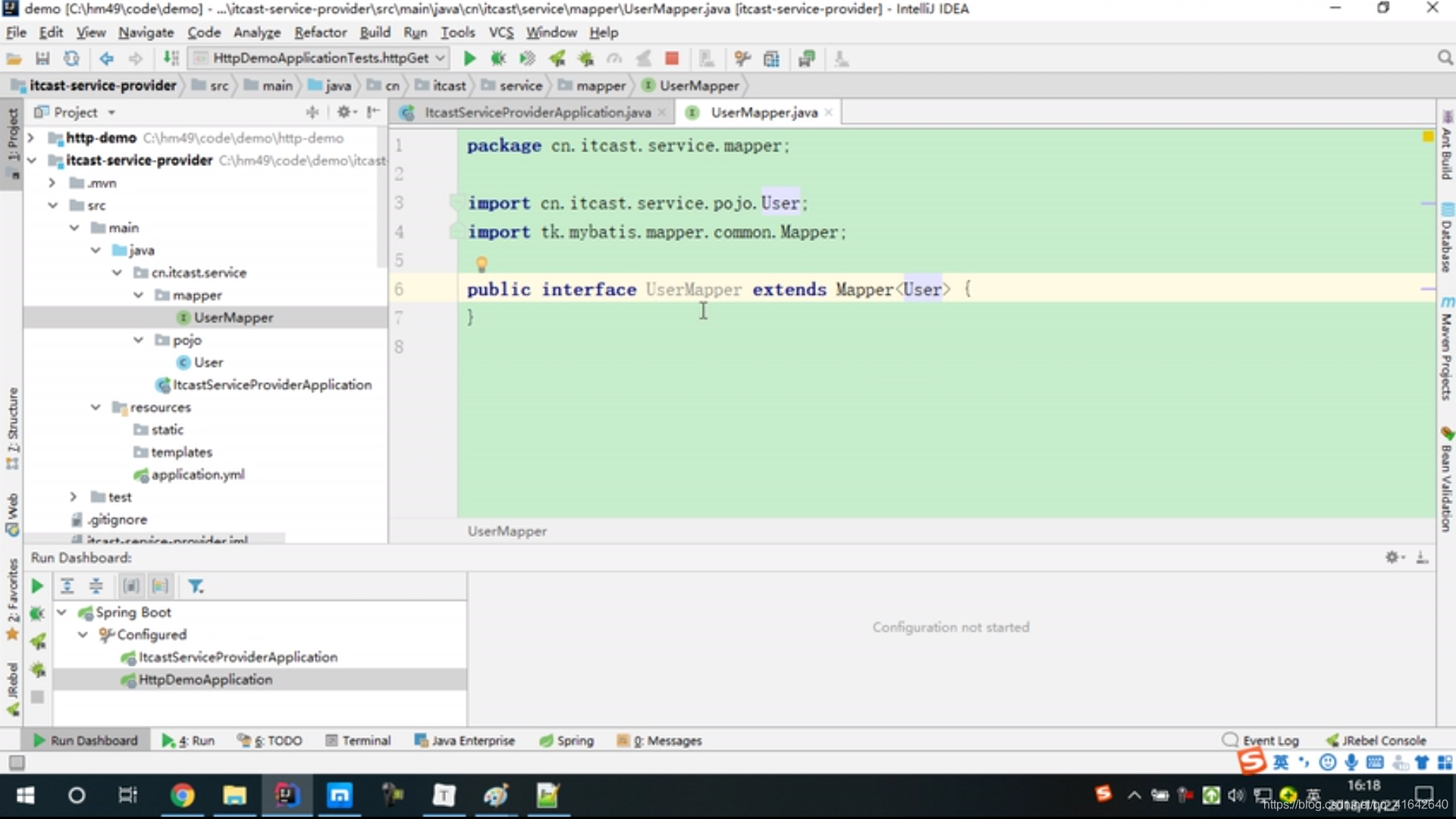
Task: Toggle the Web side panel
Action: 12,515
